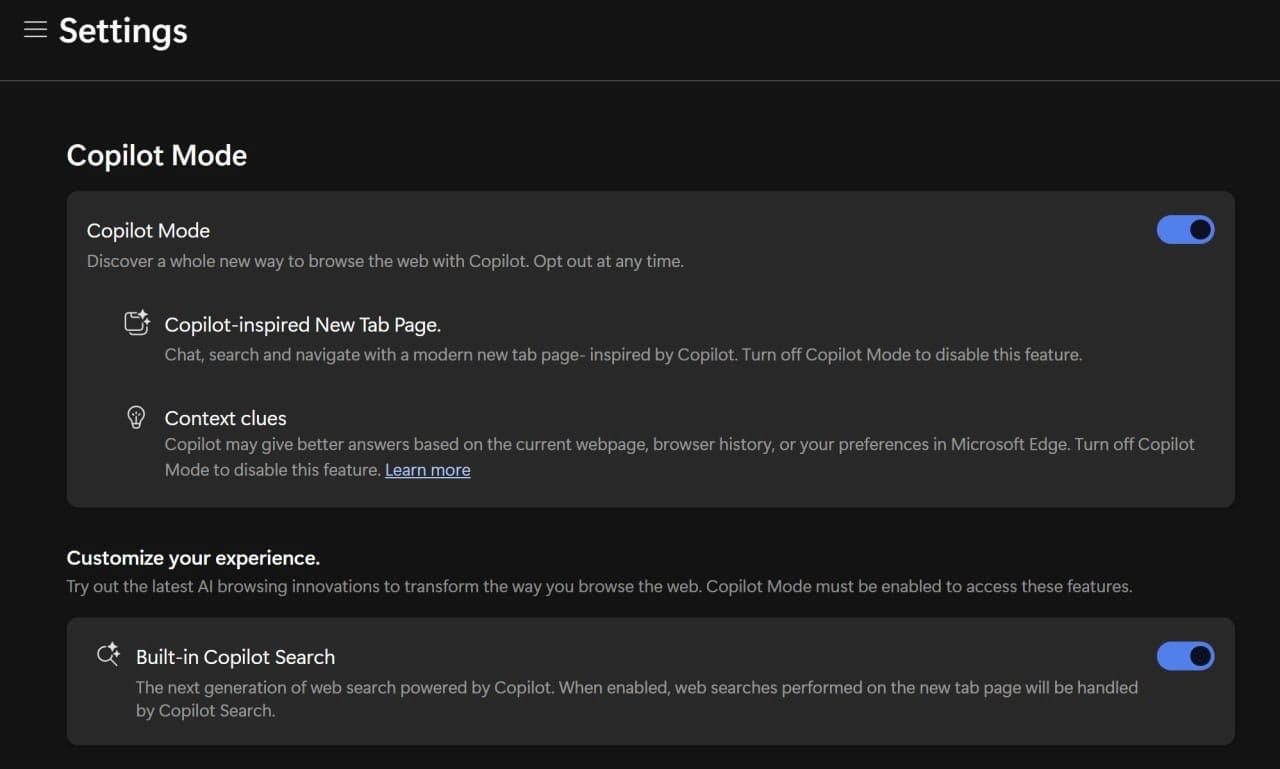Click the 'Copilot may give better answers' description
Image resolution: width=1280 pixels, height=769 pixels.
680,457
